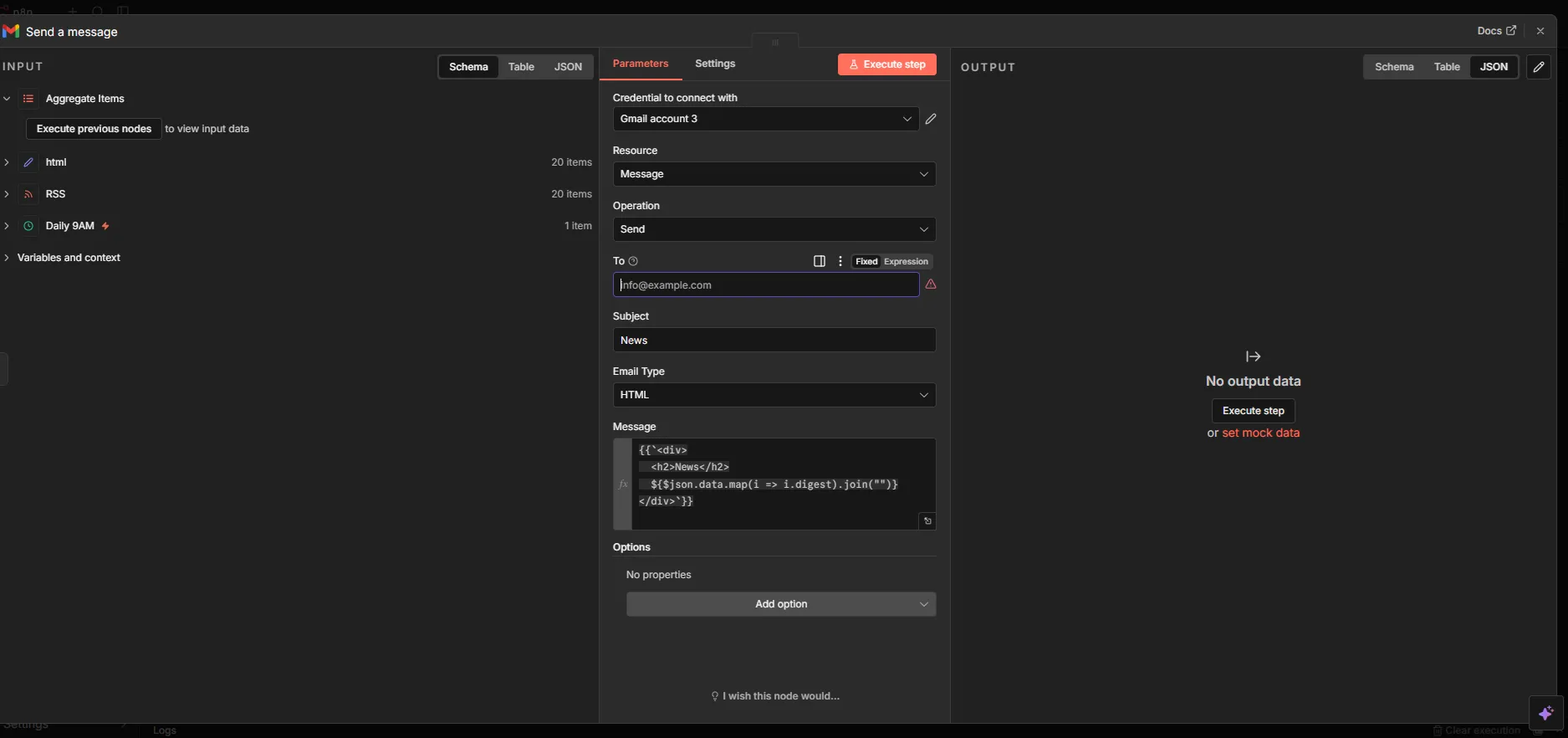The width and height of the screenshot is (1568, 738).
Task: Expand the Daily 9AM input node
Action: 7,226
